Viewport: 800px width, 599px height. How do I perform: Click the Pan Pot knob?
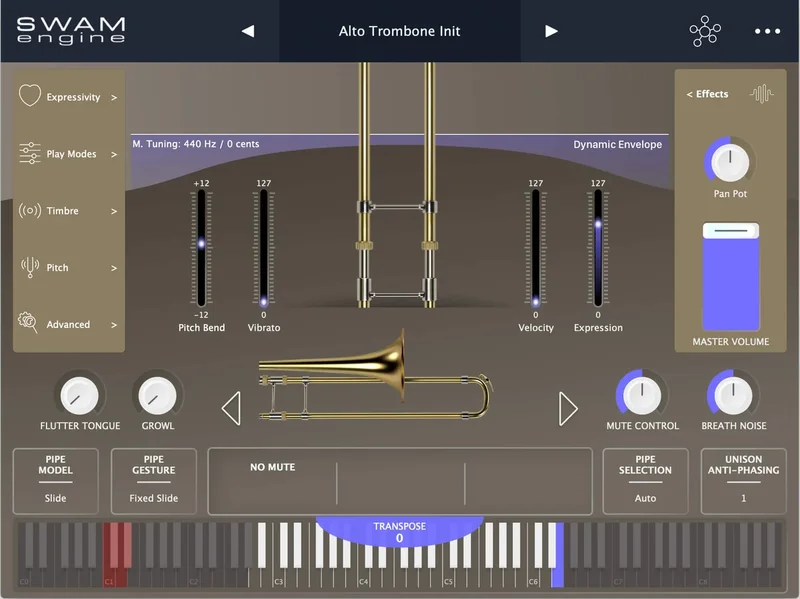[730, 162]
